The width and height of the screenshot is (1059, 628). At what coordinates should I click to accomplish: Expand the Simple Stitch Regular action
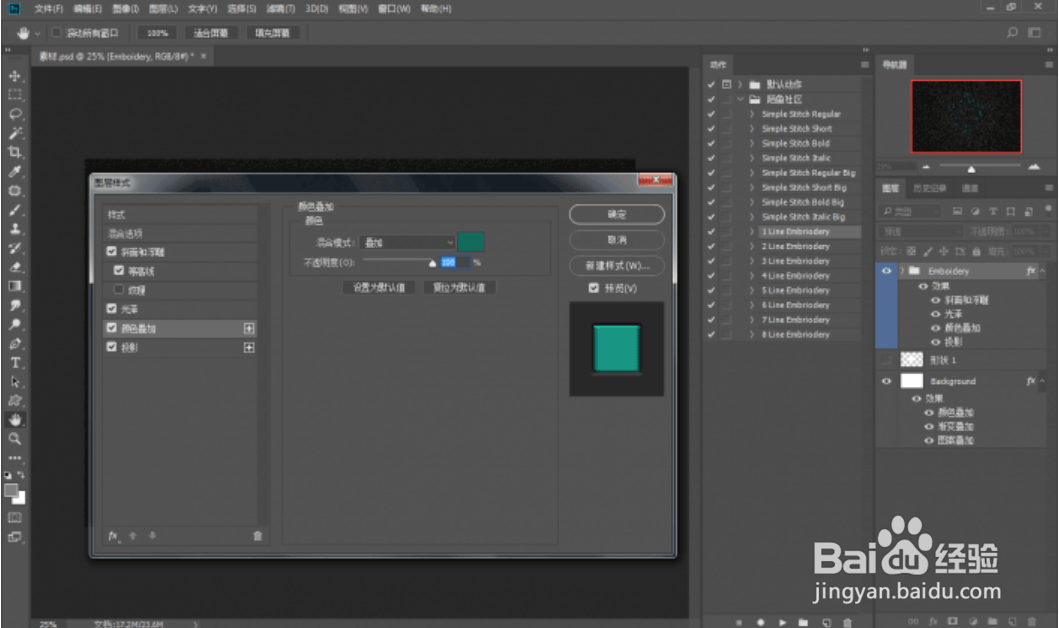pos(752,114)
